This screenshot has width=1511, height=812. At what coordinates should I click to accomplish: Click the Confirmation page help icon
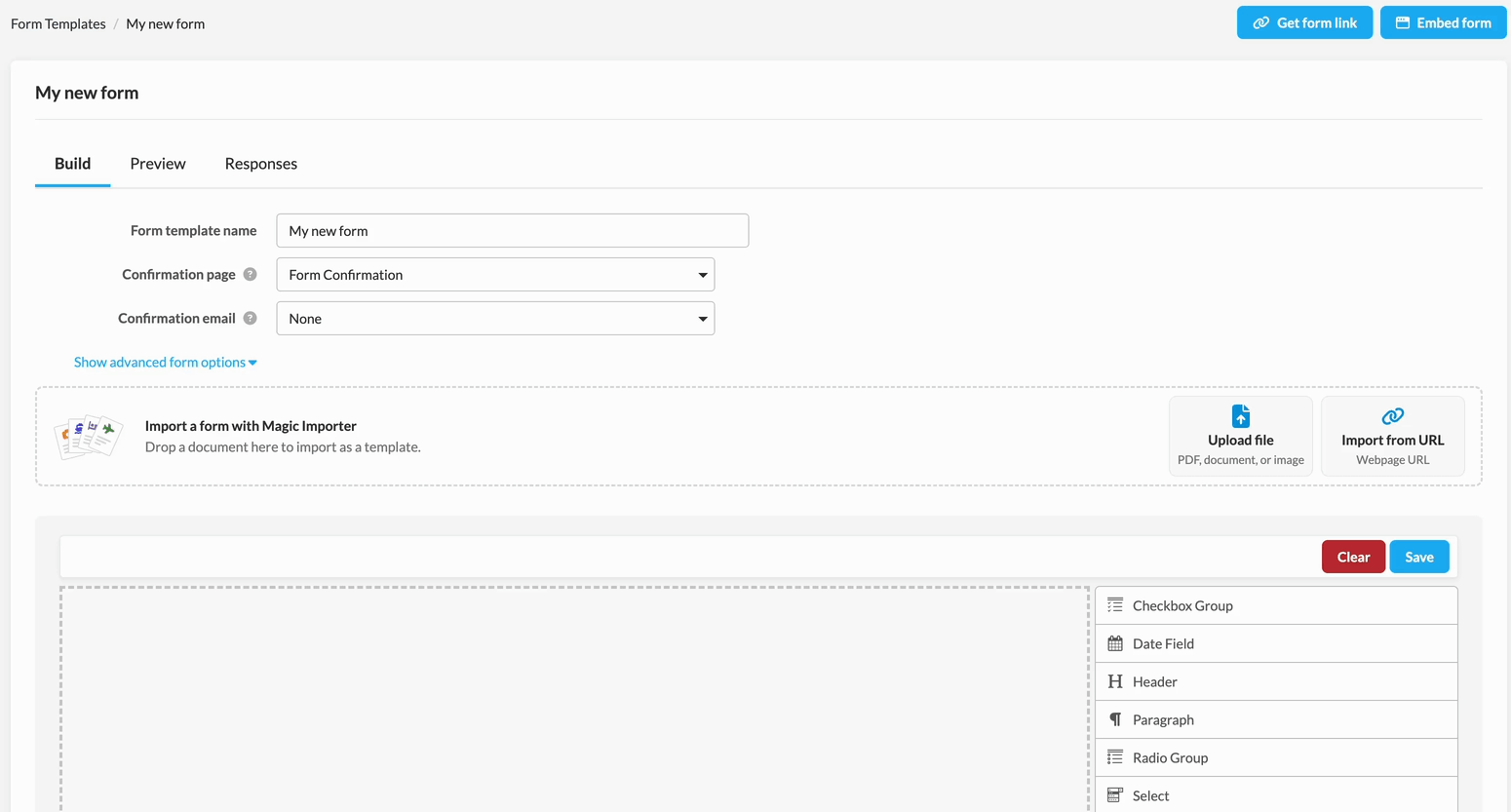coord(251,275)
